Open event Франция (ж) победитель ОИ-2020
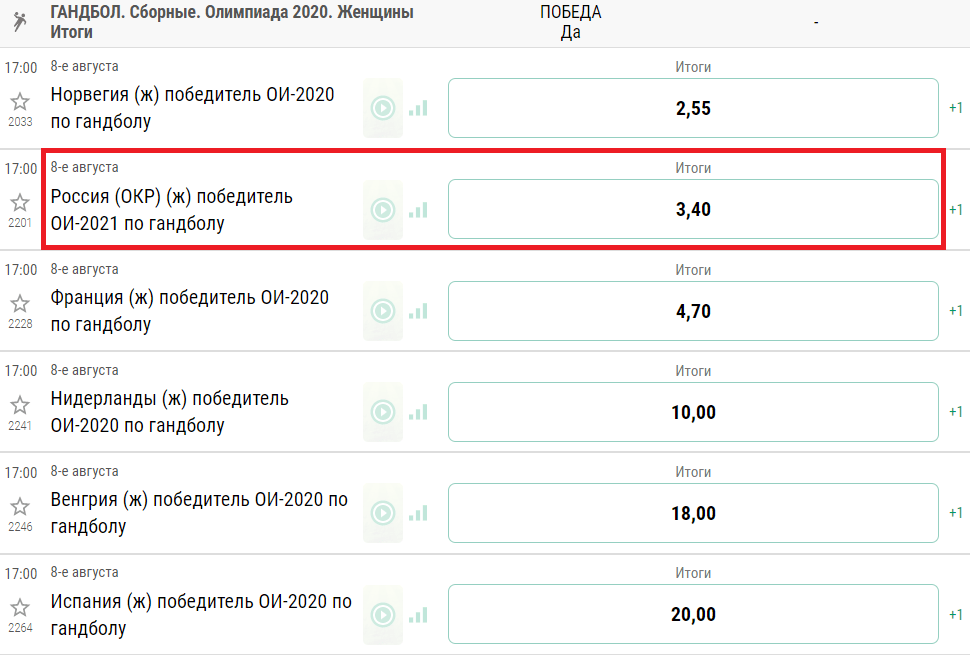The height and width of the screenshot is (655, 970). tap(189, 311)
